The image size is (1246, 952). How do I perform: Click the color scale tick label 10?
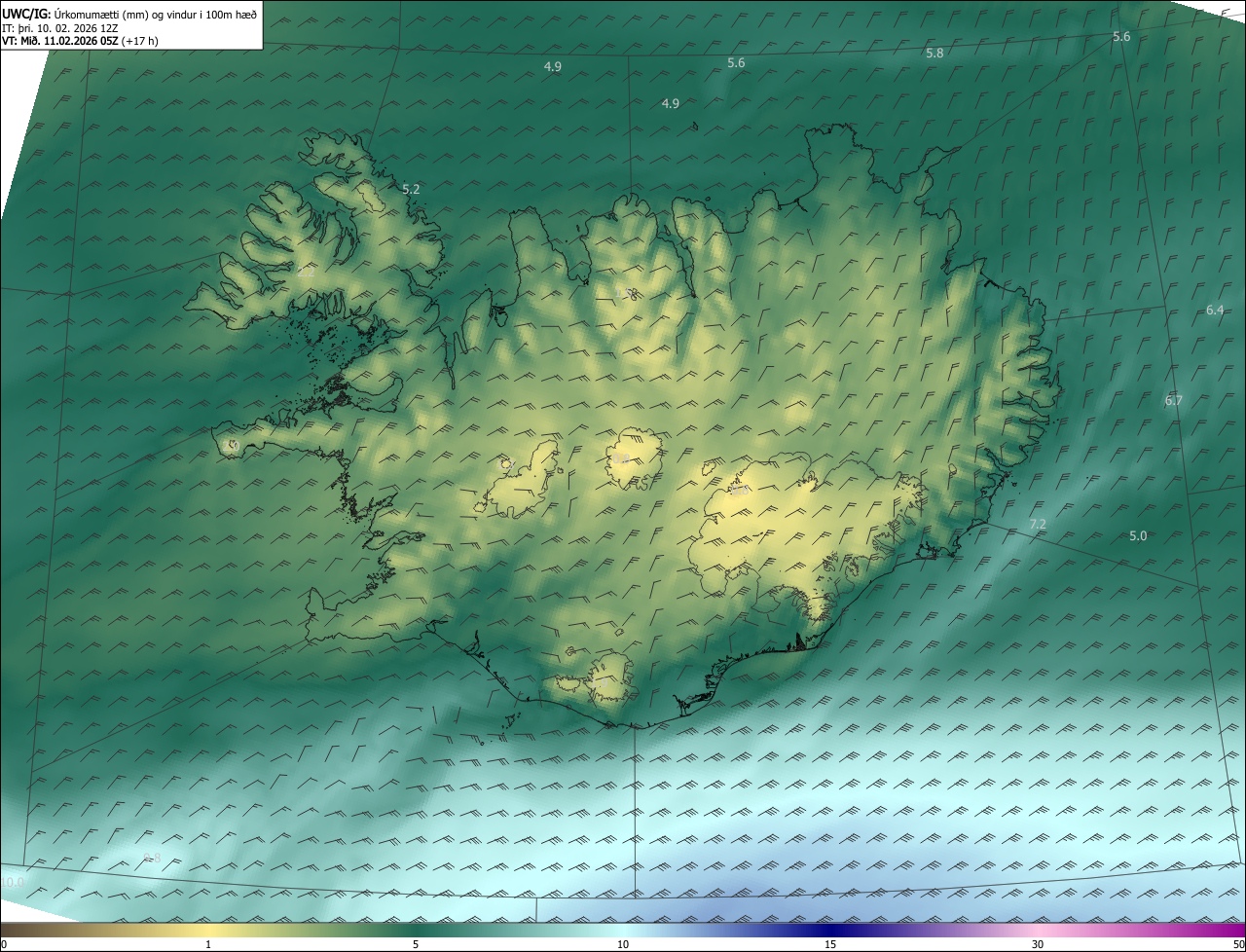(x=623, y=944)
